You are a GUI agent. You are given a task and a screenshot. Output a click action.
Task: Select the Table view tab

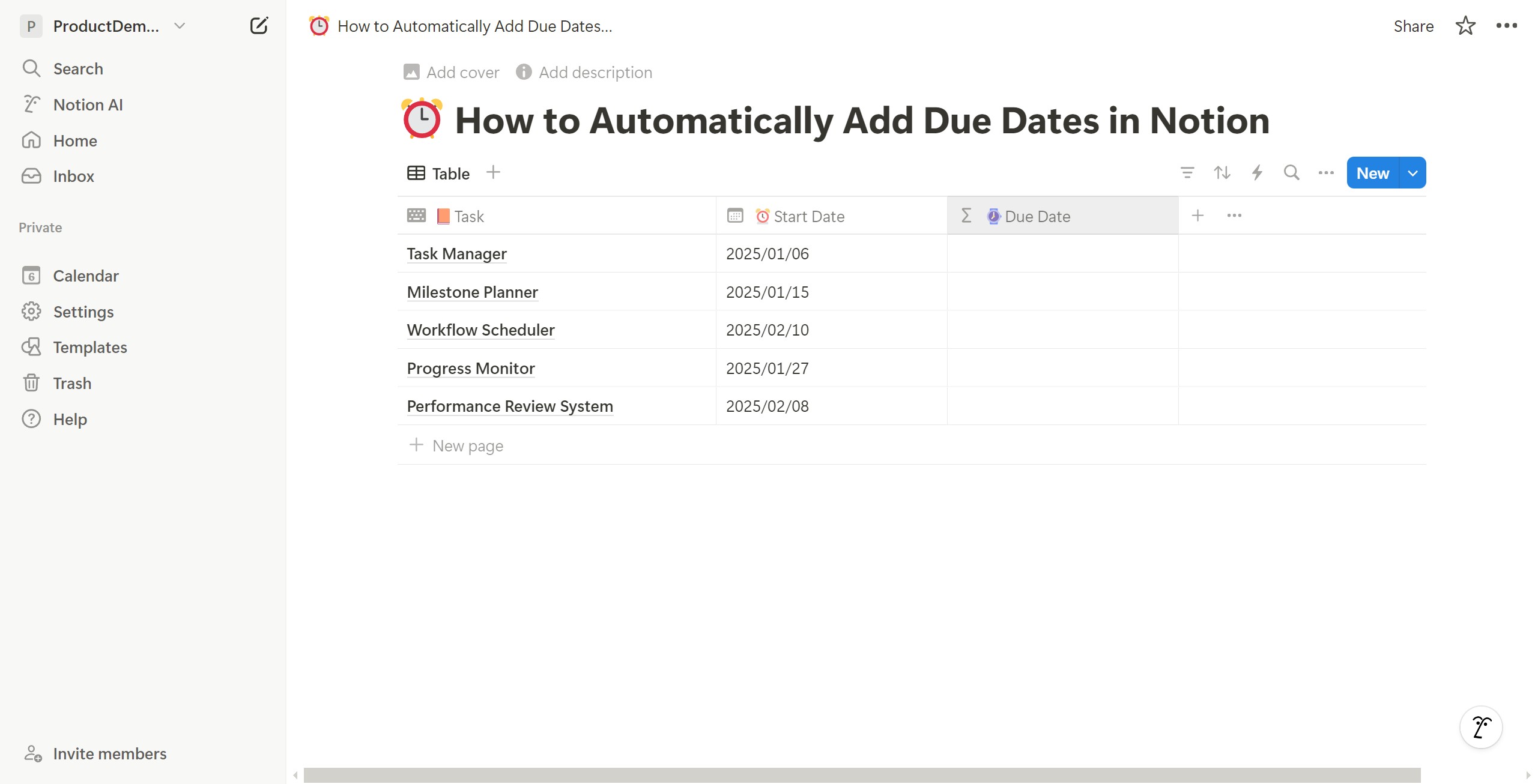[x=438, y=173]
